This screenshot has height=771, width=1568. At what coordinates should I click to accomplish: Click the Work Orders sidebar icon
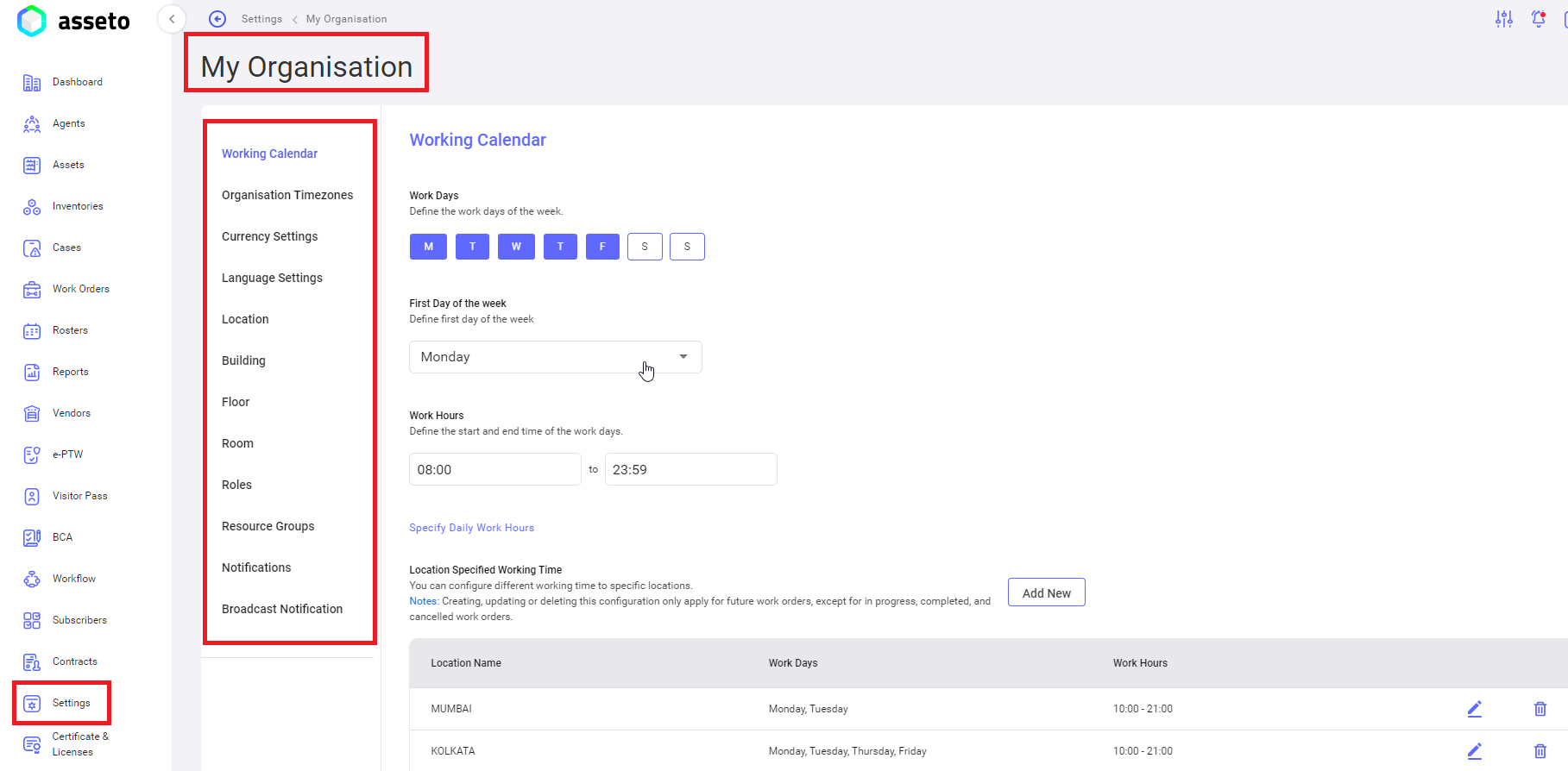pyautogui.click(x=32, y=290)
